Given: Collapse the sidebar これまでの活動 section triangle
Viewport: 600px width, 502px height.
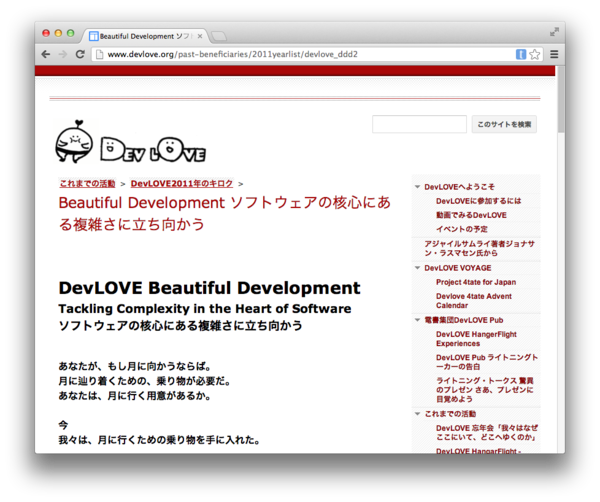Looking at the screenshot, I should click(x=417, y=413).
